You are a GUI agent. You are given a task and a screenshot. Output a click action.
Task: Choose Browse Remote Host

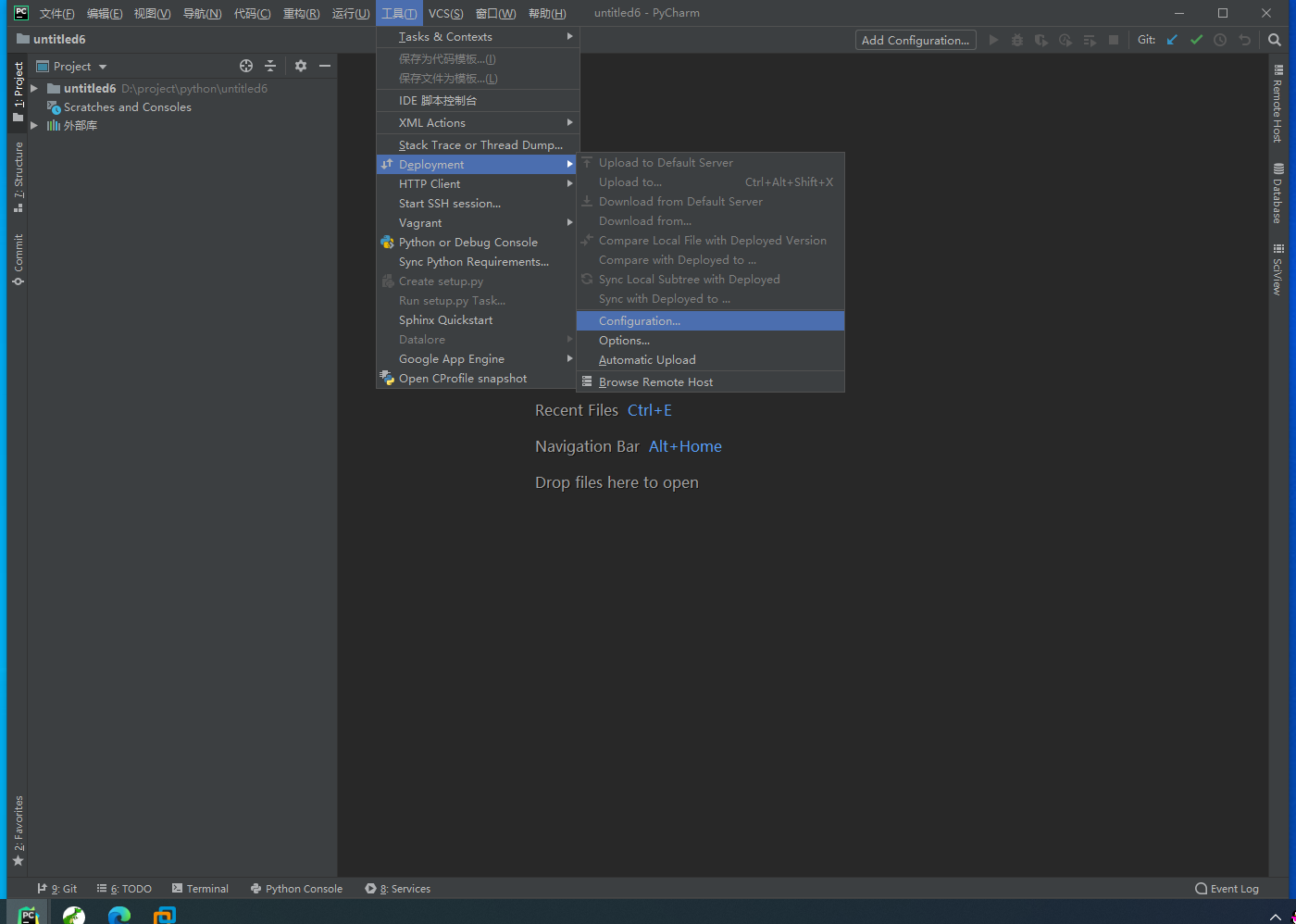710,381
